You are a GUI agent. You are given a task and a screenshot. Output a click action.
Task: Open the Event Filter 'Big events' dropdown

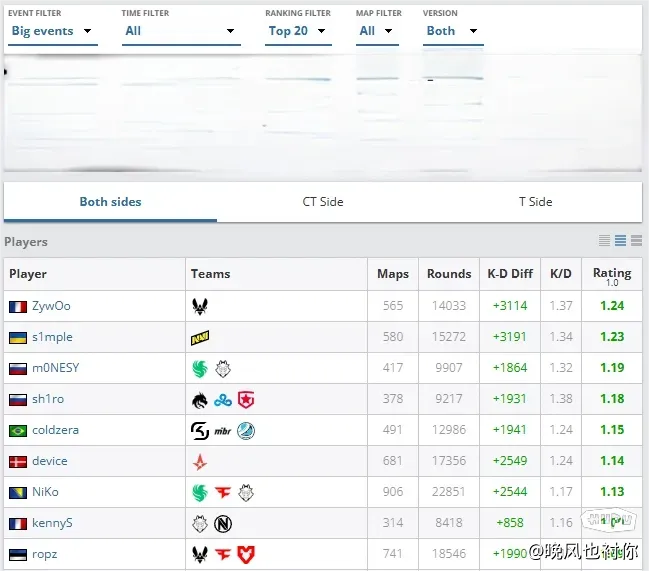(x=52, y=31)
